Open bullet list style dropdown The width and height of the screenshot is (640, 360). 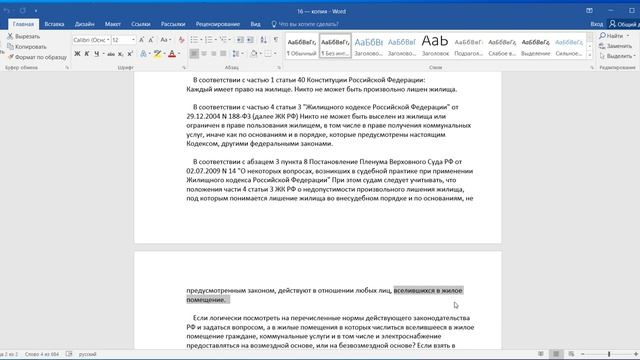pos(201,40)
